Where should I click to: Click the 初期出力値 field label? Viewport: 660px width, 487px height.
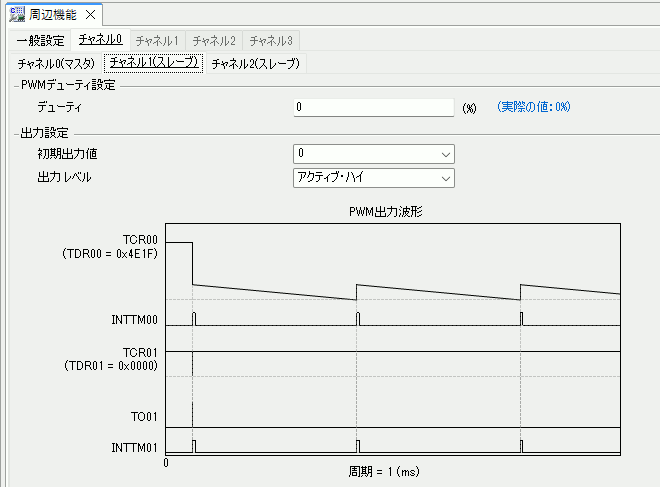point(67,154)
